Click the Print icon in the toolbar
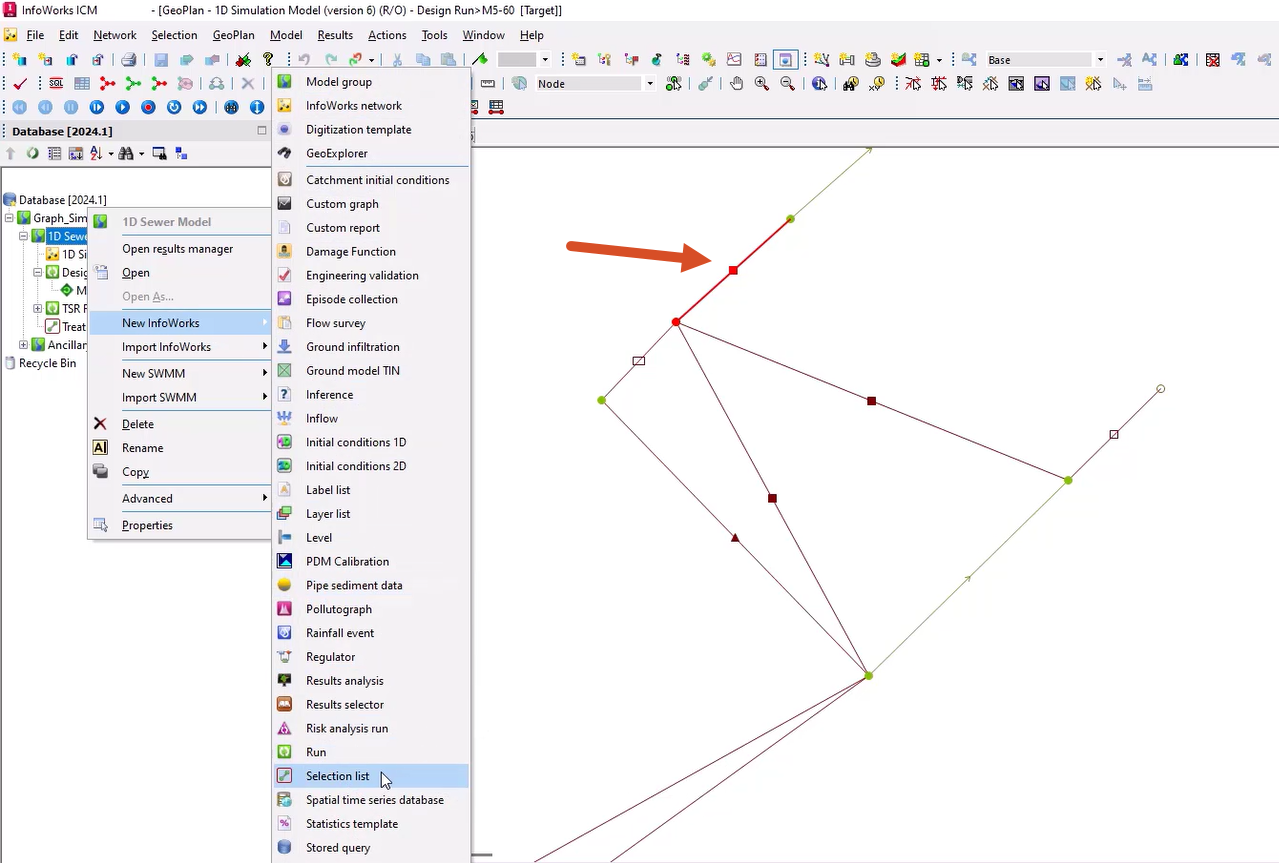 [129, 60]
